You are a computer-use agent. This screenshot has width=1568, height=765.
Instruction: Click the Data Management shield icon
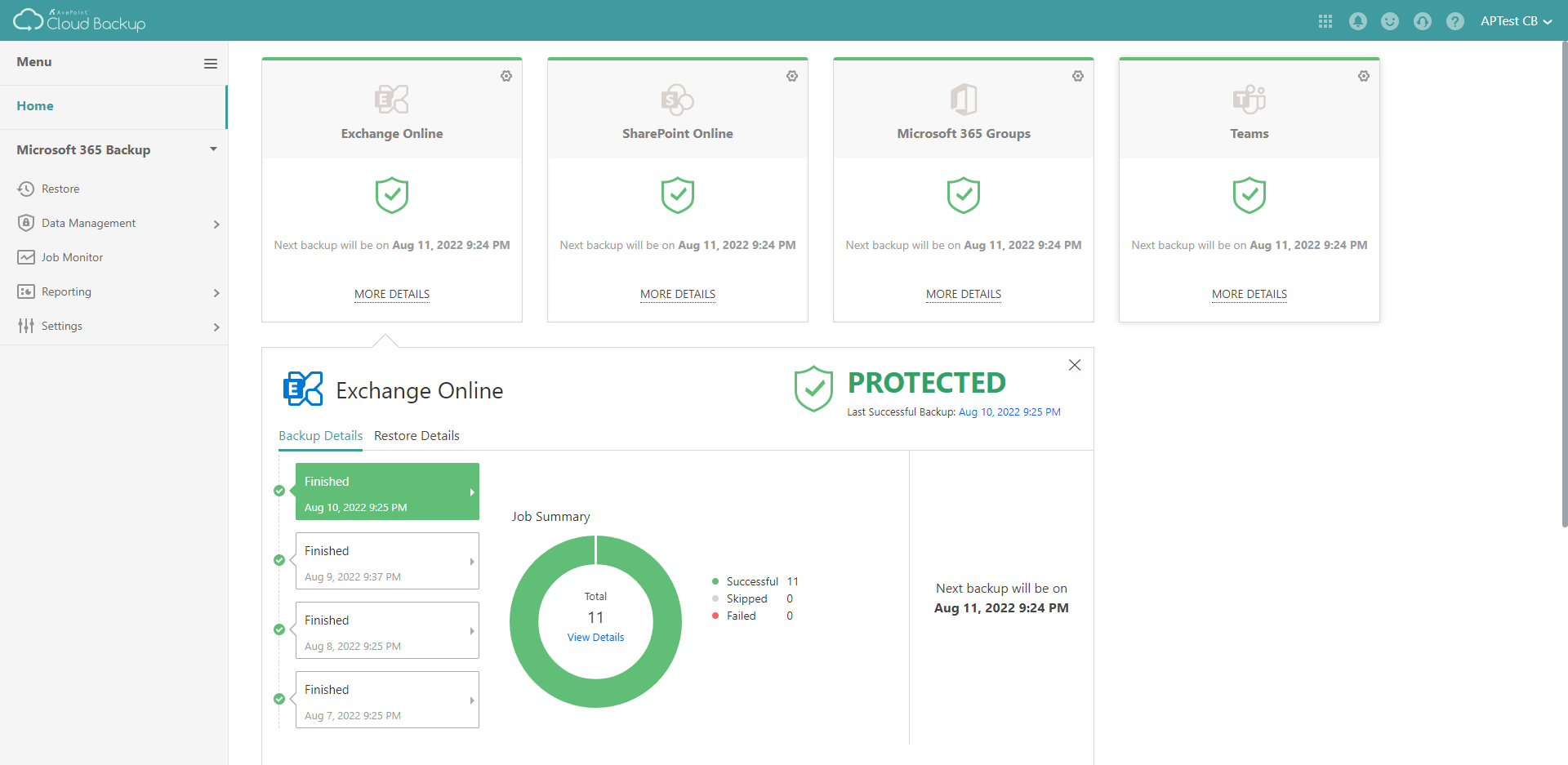[26, 223]
